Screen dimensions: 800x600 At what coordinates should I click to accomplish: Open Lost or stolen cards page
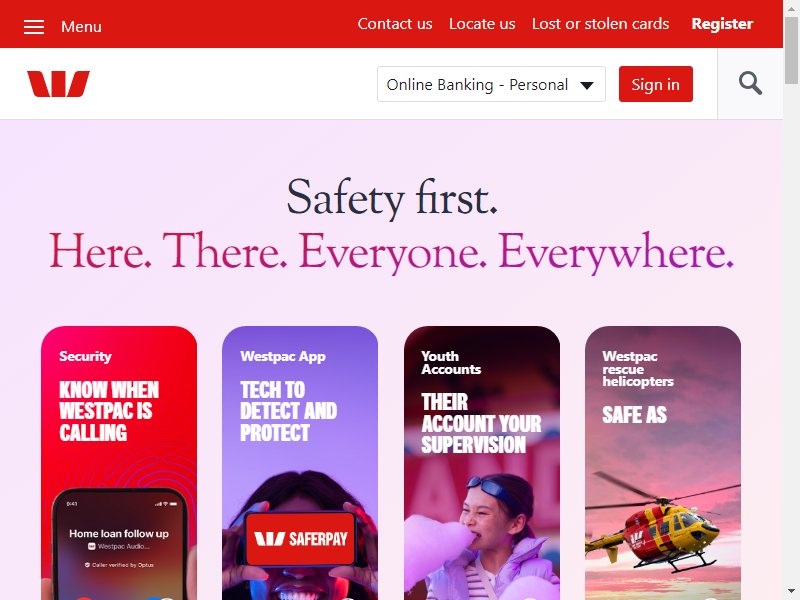coord(601,24)
